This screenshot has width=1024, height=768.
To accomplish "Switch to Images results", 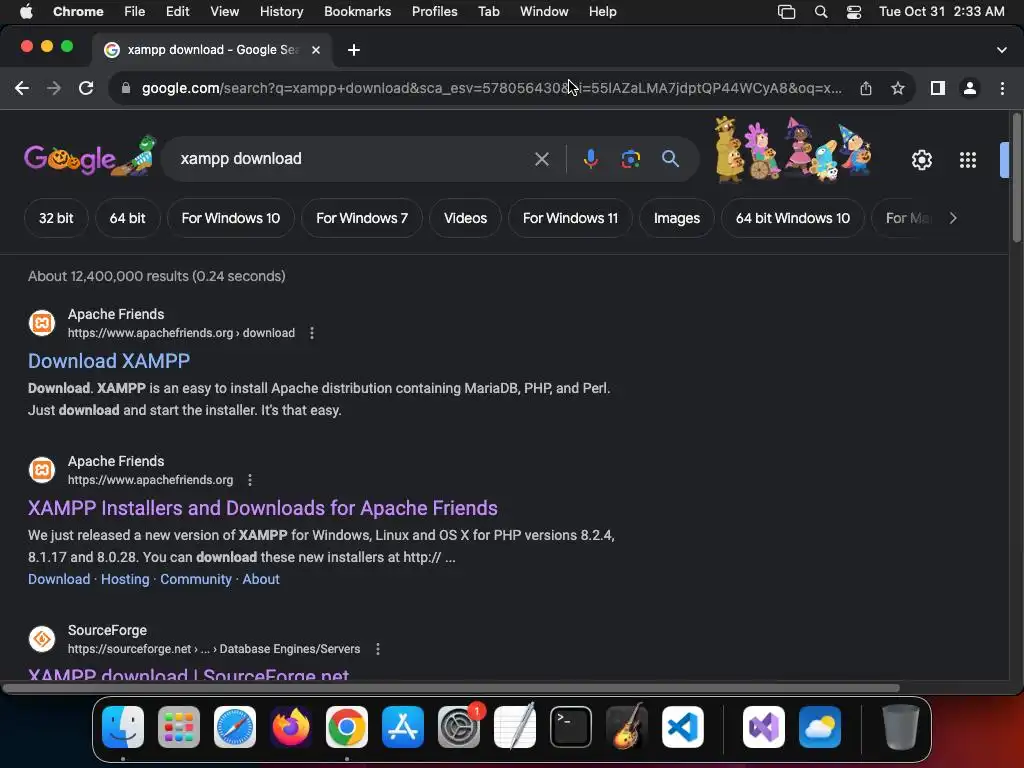I will [x=677, y=218].
